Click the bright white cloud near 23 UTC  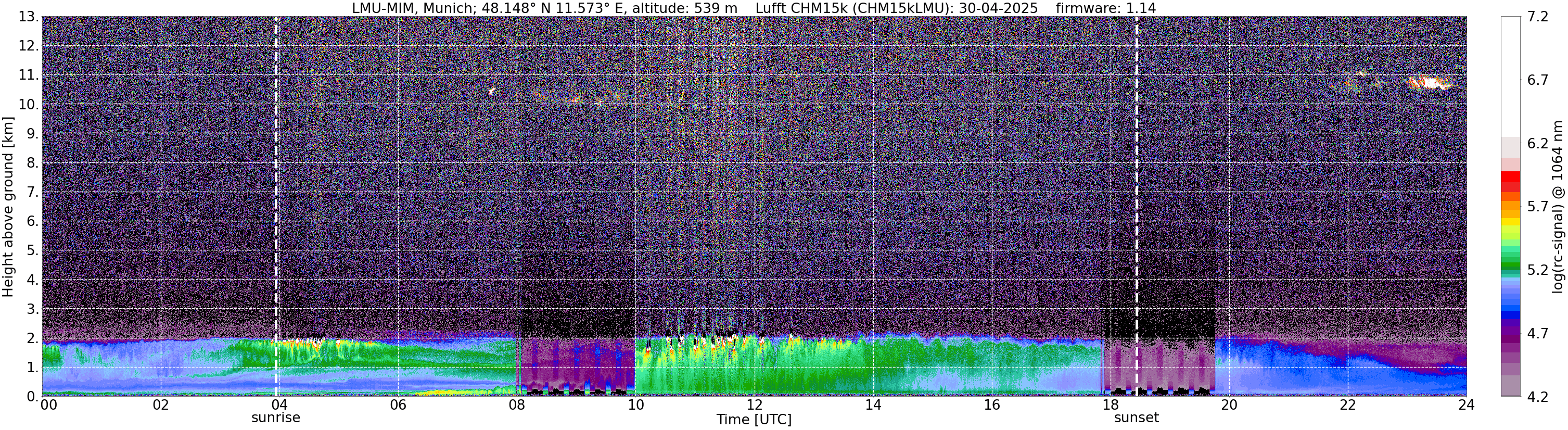[x=1431, y=82]
